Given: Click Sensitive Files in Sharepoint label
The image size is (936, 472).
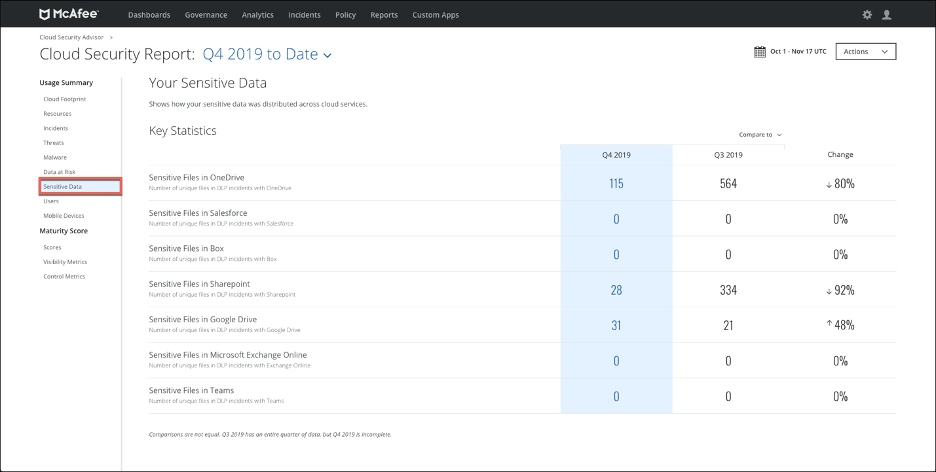Looking at the screenshot, I should (199, 284).
